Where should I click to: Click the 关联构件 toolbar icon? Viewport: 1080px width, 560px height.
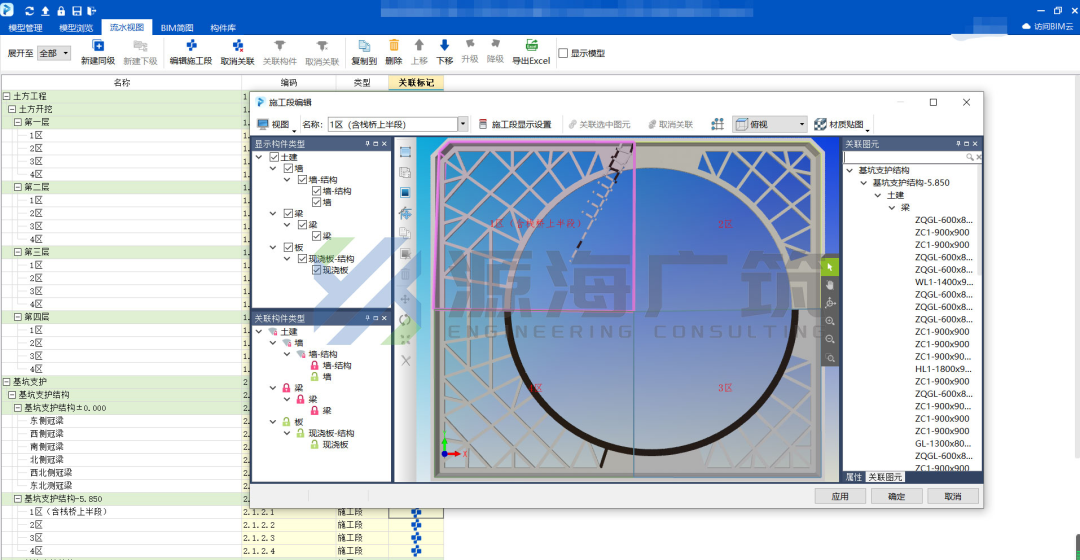[280, 45]
